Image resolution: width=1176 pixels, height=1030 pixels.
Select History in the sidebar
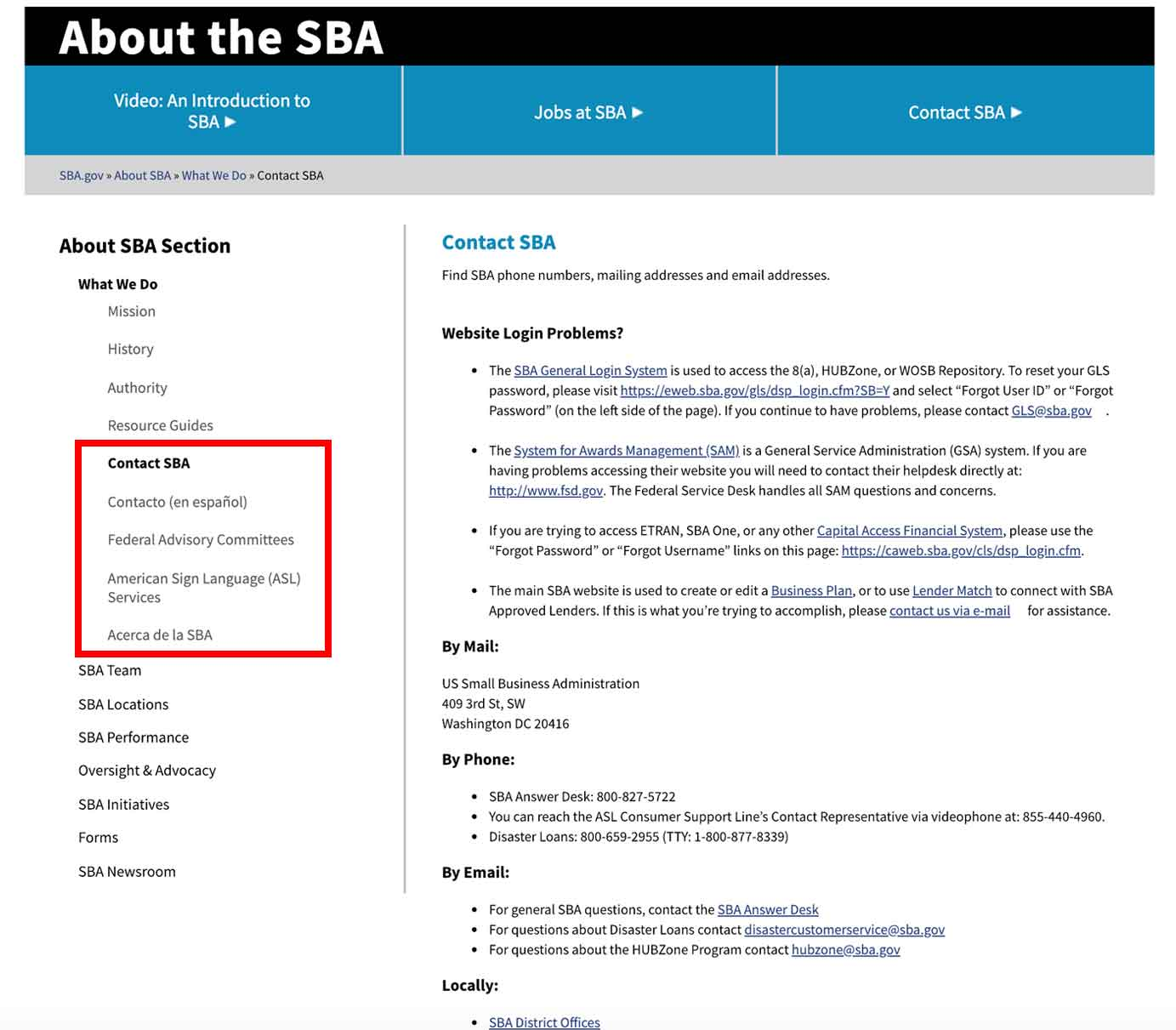point(130,349)
